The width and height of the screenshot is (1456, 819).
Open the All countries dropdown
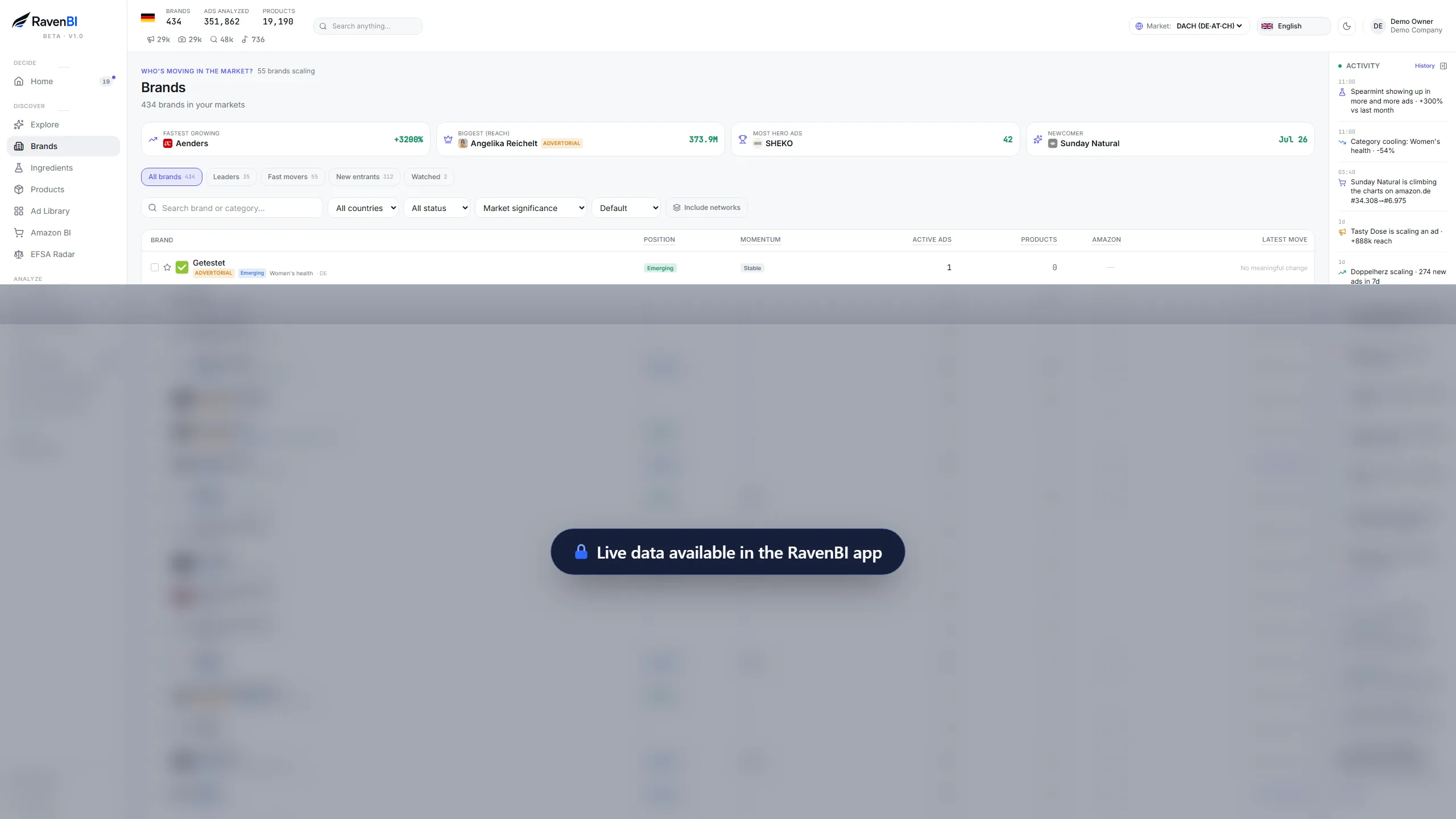363,208
